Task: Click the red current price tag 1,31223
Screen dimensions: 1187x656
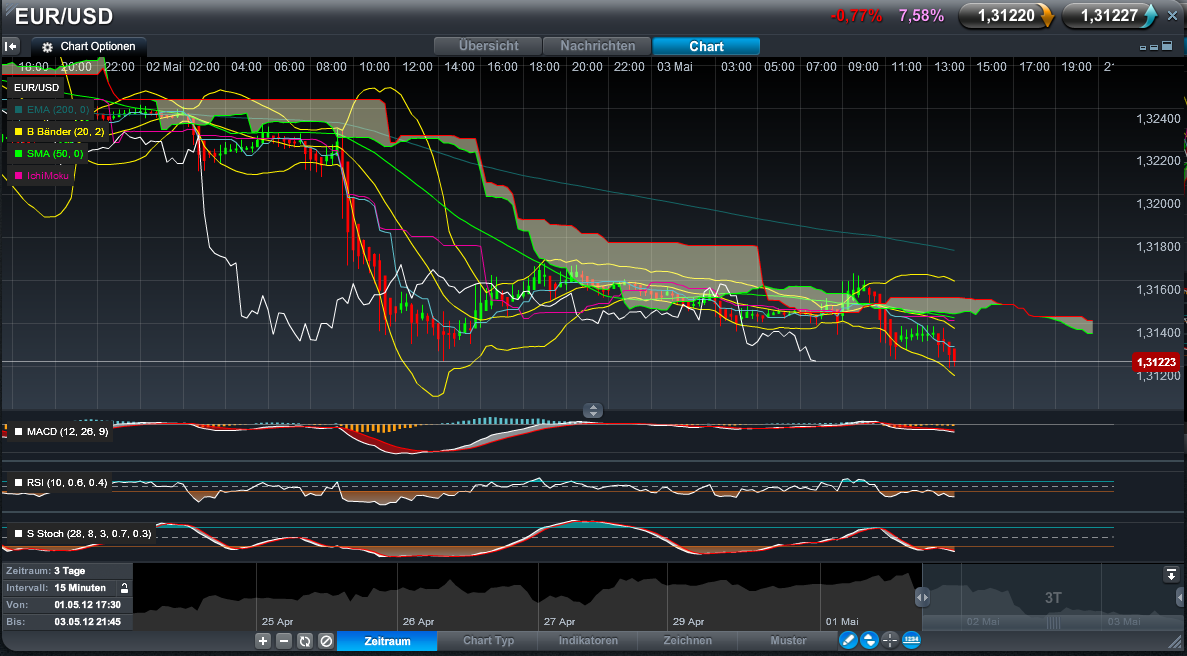Action: pos(1155,362)
